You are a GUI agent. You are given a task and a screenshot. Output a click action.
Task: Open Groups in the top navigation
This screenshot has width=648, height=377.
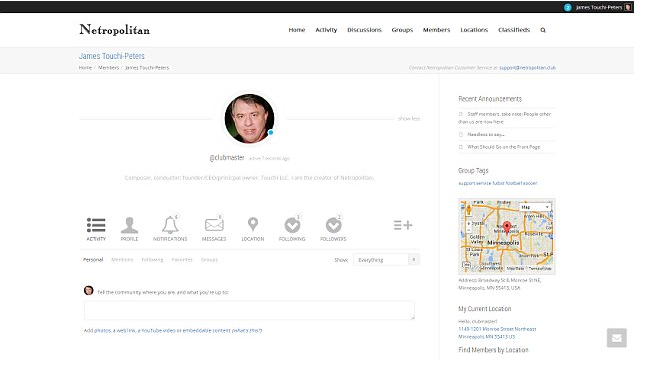[x=402, y=30]
